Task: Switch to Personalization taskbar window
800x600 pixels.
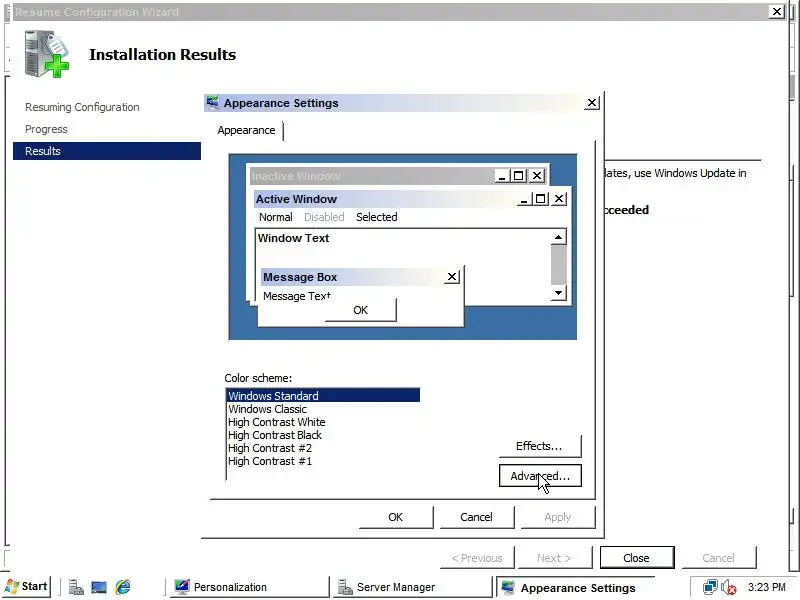Action: click(x=248, y=587)
